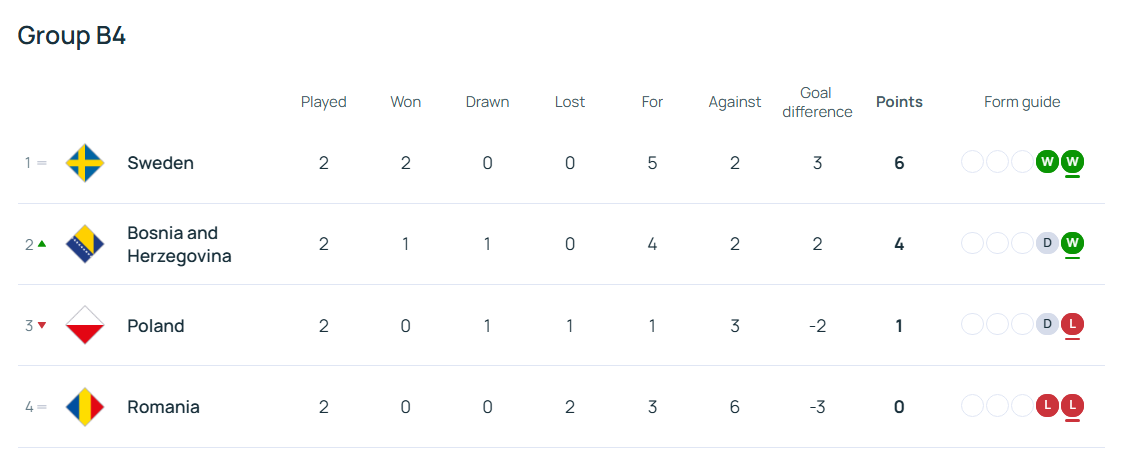
Task: Click the Form guide column header
Action: coord(1022,102)
